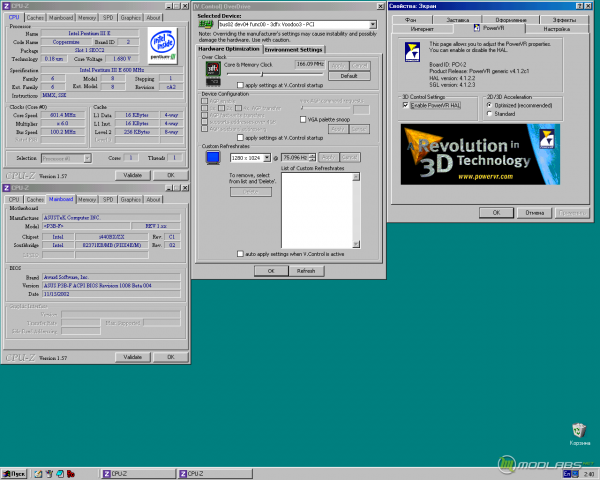
Task: Click OK in display properties dialog
Action: (496, 213)
